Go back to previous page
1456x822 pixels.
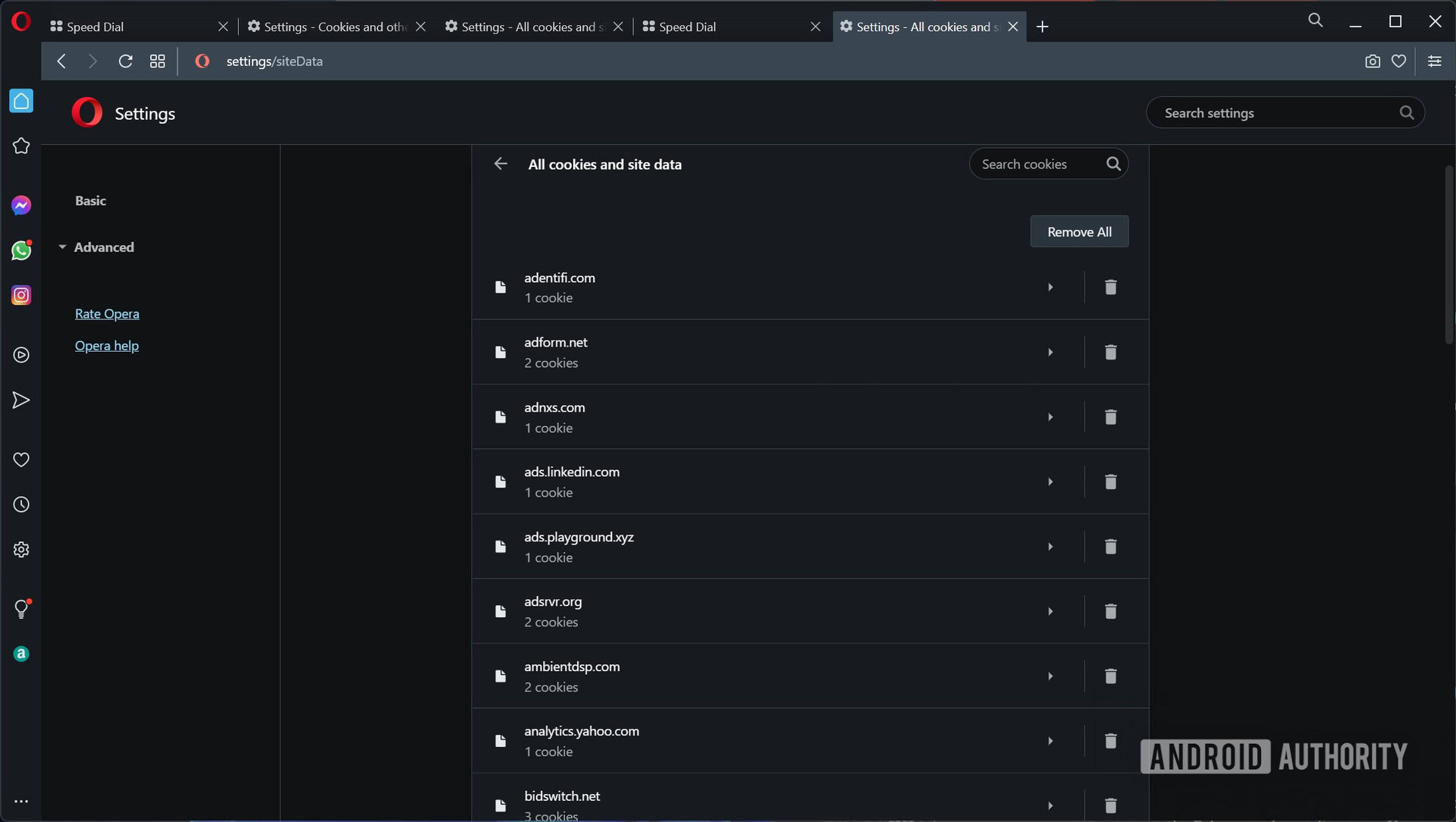[x=61, y=61]
